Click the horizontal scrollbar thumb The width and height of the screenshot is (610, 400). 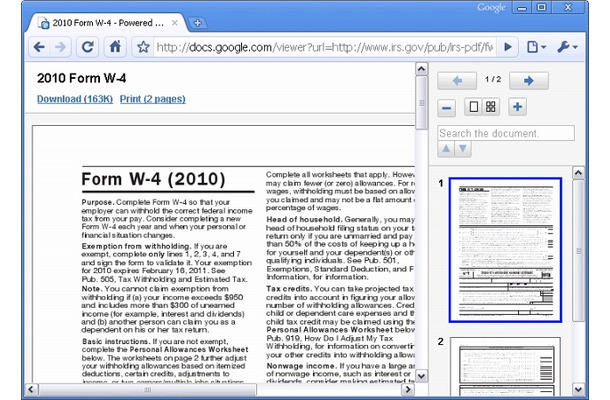point(147,389)
